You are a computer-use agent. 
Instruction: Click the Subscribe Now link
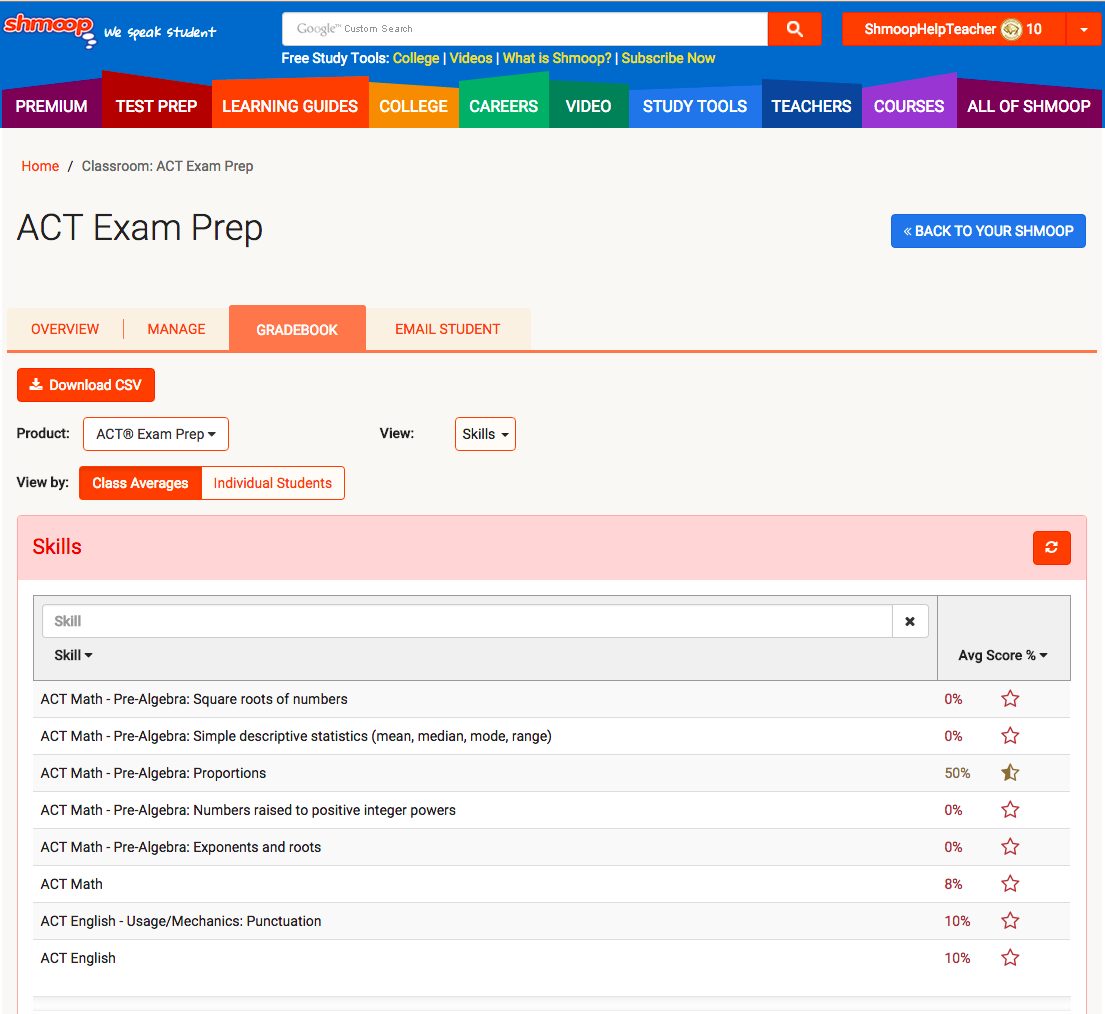[668, 58]
